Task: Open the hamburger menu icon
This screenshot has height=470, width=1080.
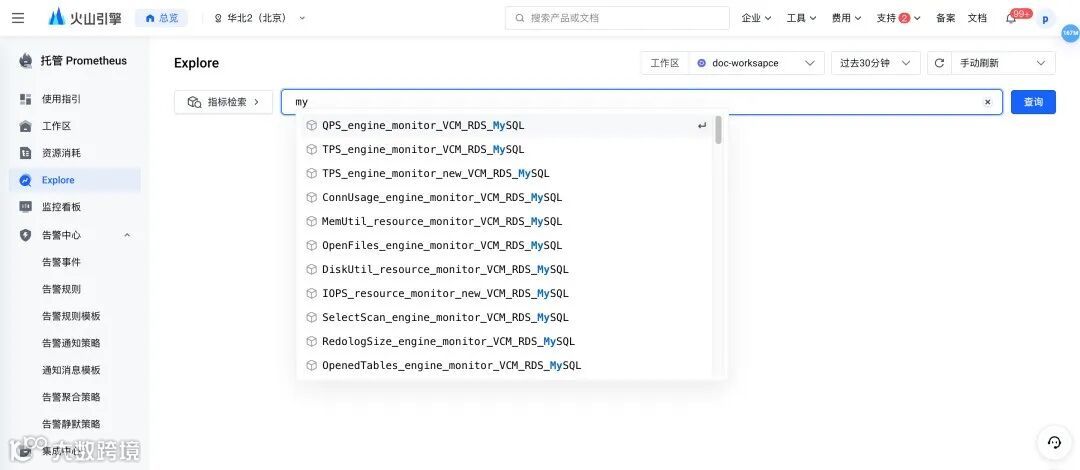Action: 18,18
